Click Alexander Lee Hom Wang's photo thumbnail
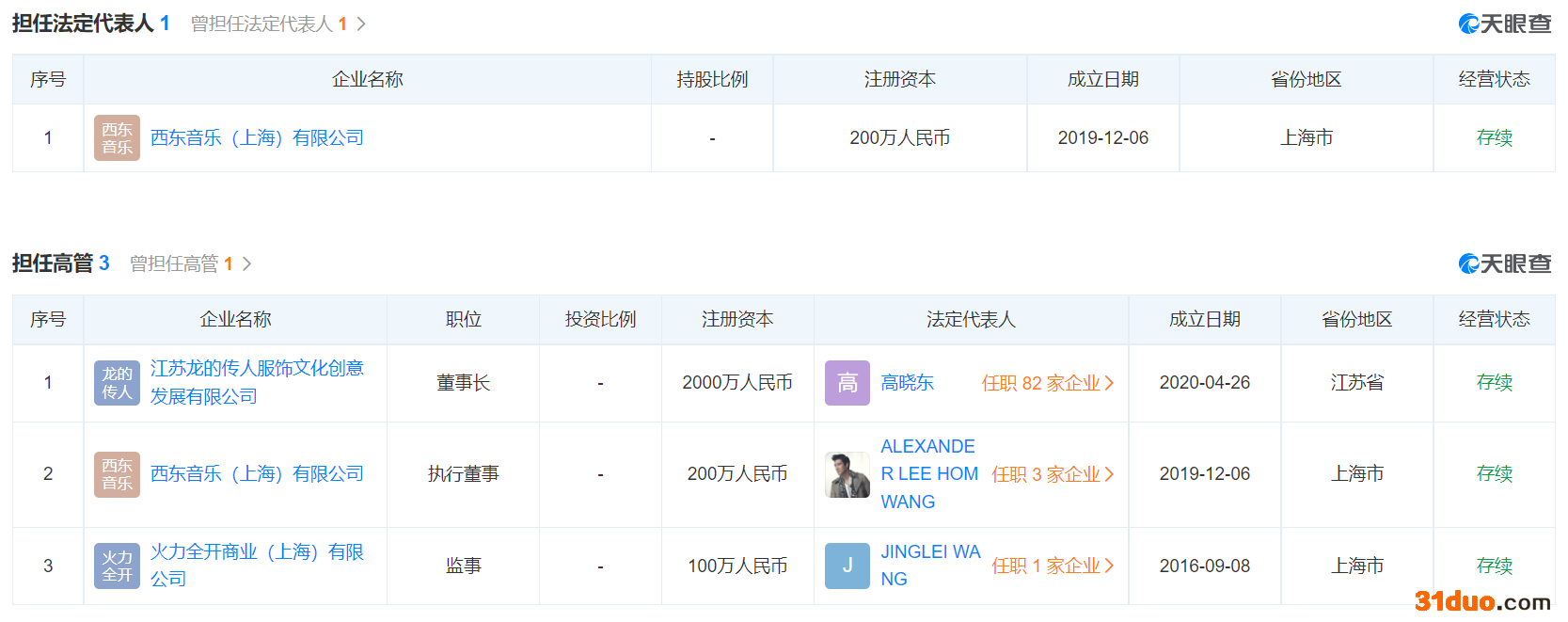 [847, 474]
